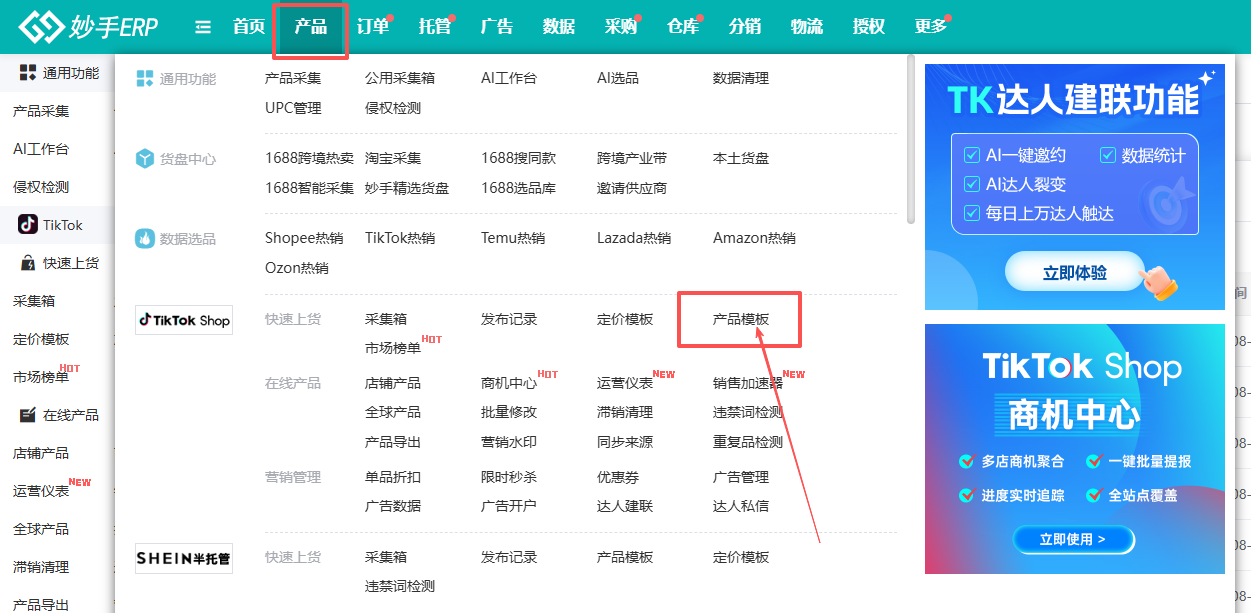This screenshot has width=1251, height=613.
Task: Open 淘宝采集 link
Action: 393,158
